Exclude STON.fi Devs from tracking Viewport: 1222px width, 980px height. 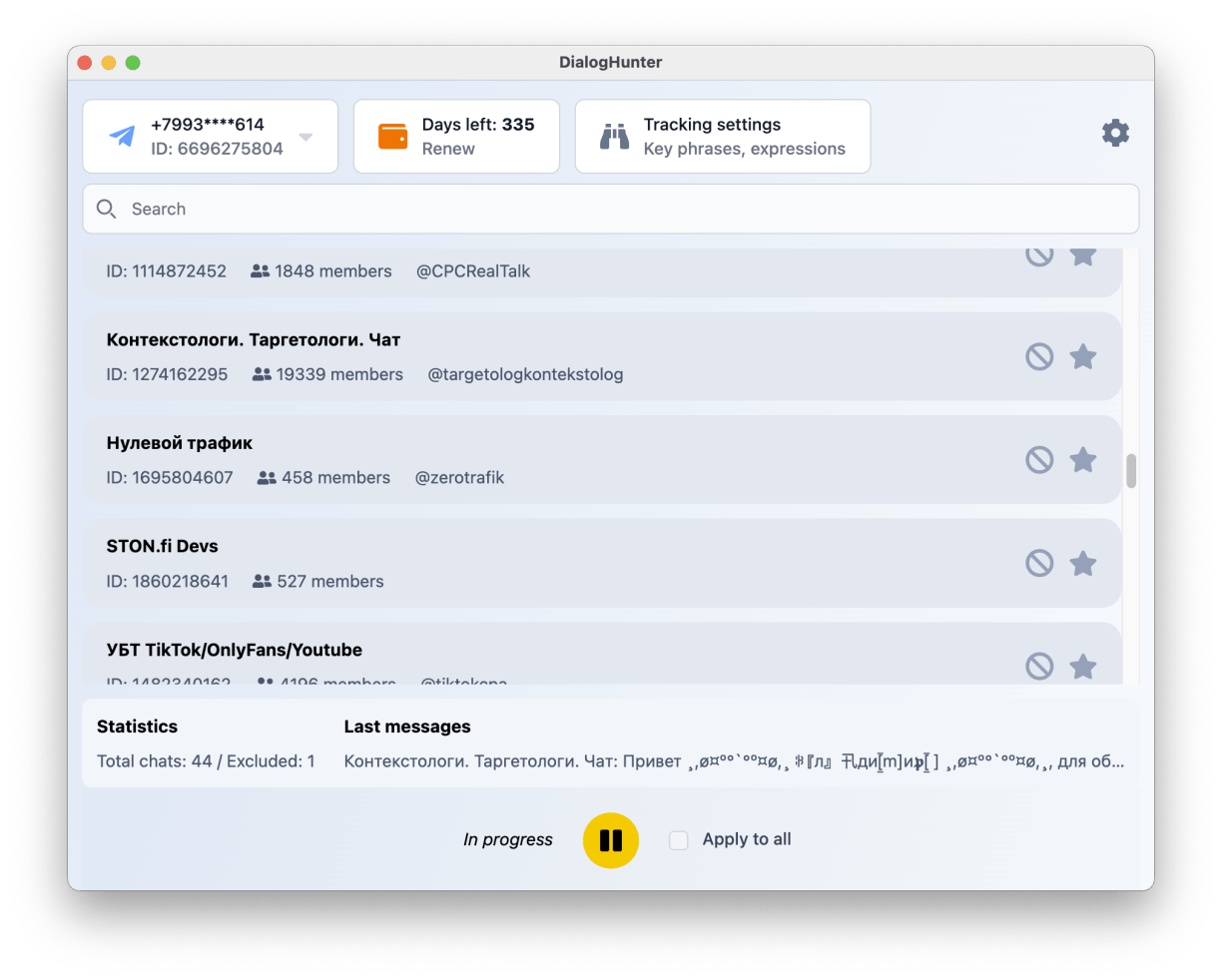[x=1039, y=564]
